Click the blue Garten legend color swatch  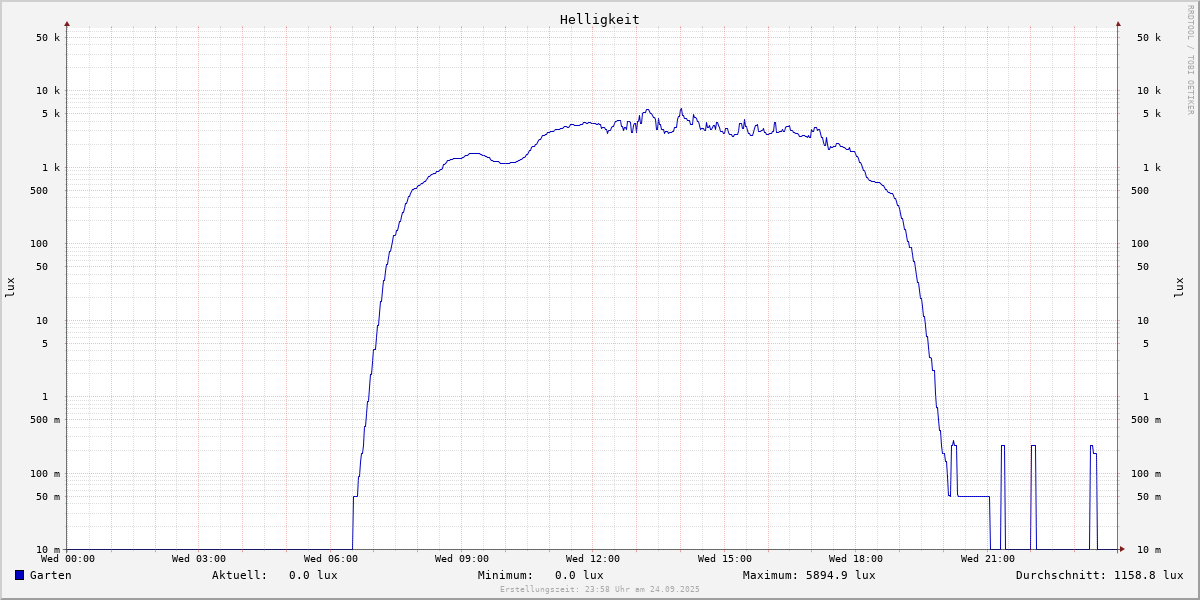(x=19, y=575)
